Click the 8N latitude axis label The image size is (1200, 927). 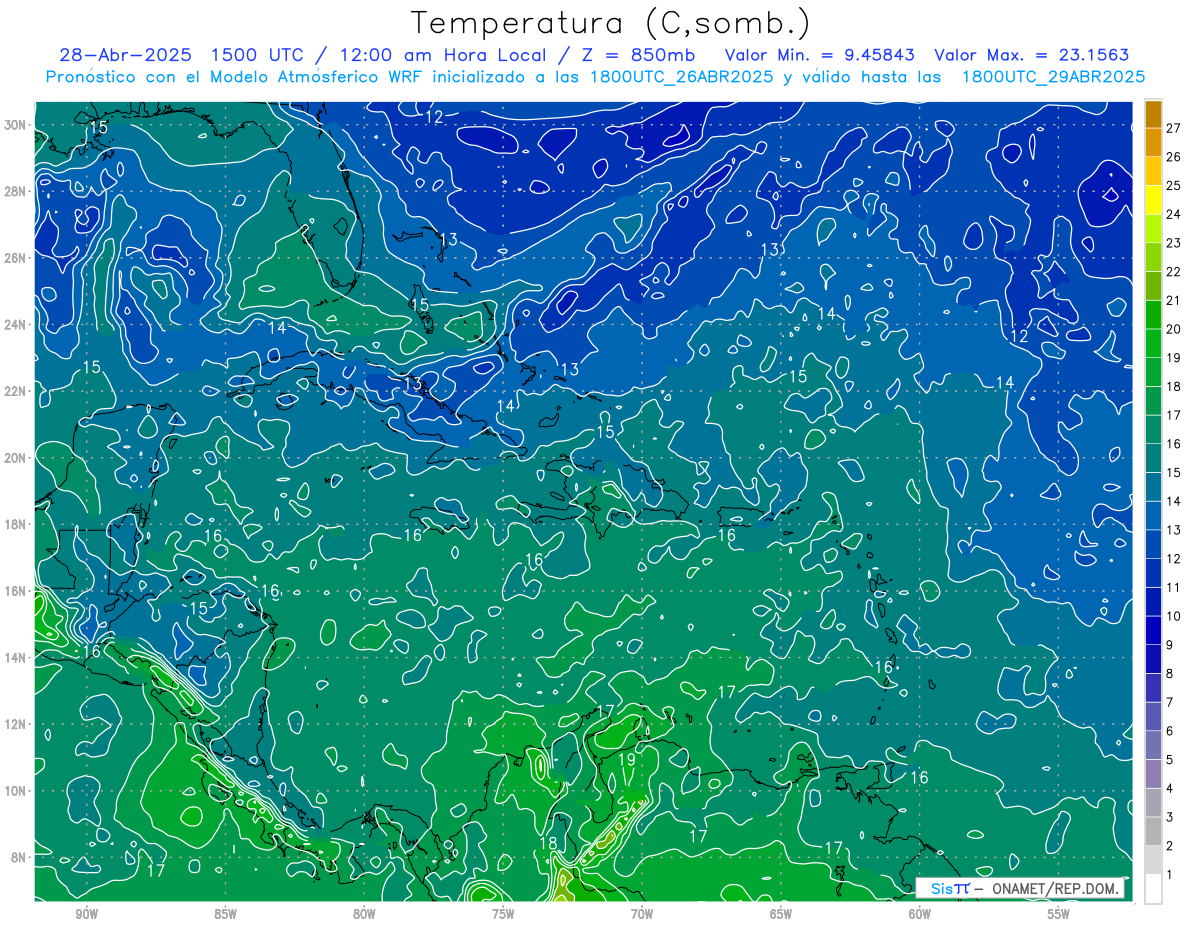pos(18,857)
